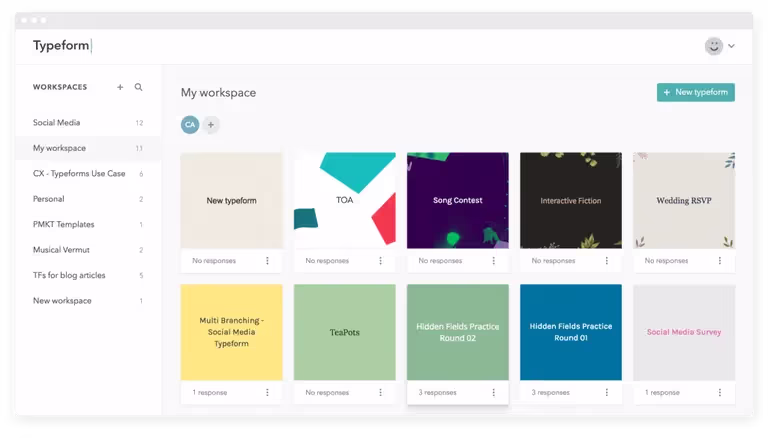Add a new workspace with plus icon
Screen dimensions: 768x438
click(120, 87)
